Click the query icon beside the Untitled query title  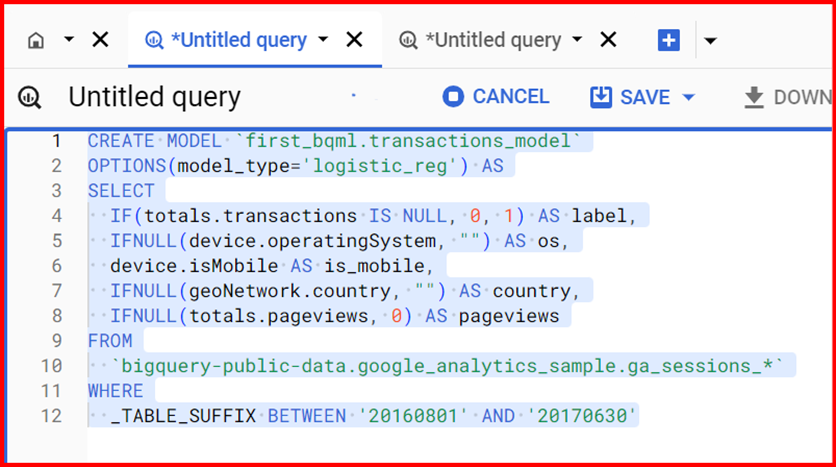[29, 97]
